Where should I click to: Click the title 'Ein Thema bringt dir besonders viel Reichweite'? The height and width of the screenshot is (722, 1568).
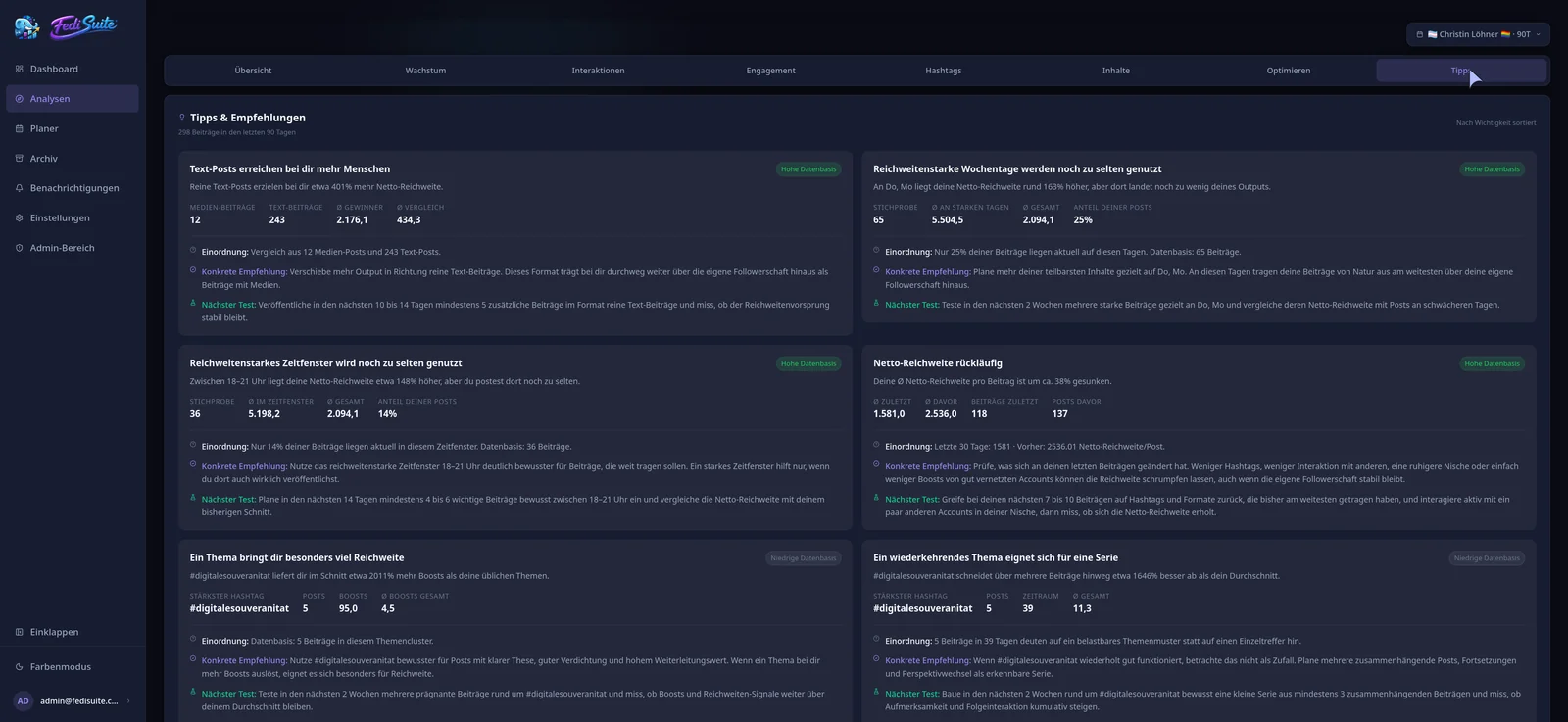click(297, 558)
